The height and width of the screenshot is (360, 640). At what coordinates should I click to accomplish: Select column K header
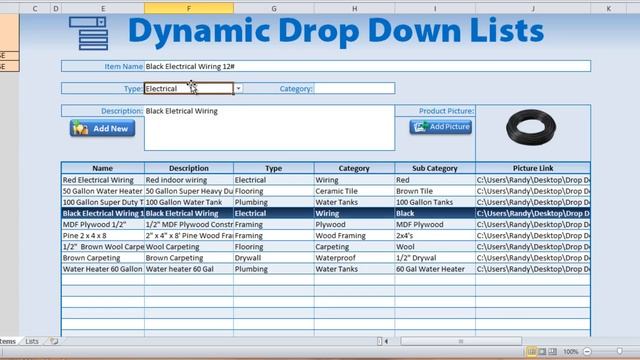(609, 8)
